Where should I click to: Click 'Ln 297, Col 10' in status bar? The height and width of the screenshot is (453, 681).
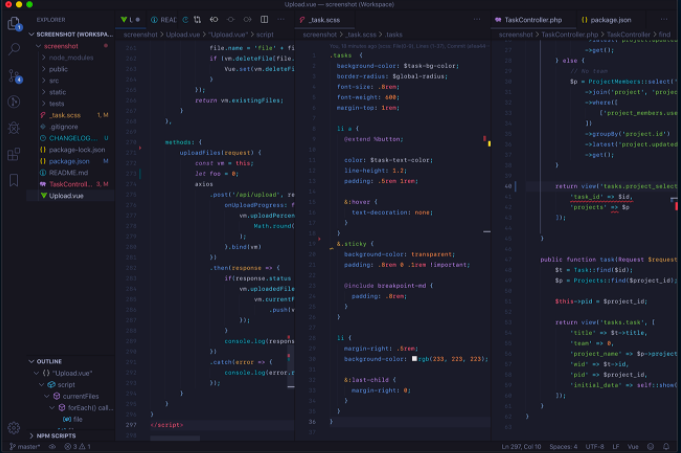(521, 446)
